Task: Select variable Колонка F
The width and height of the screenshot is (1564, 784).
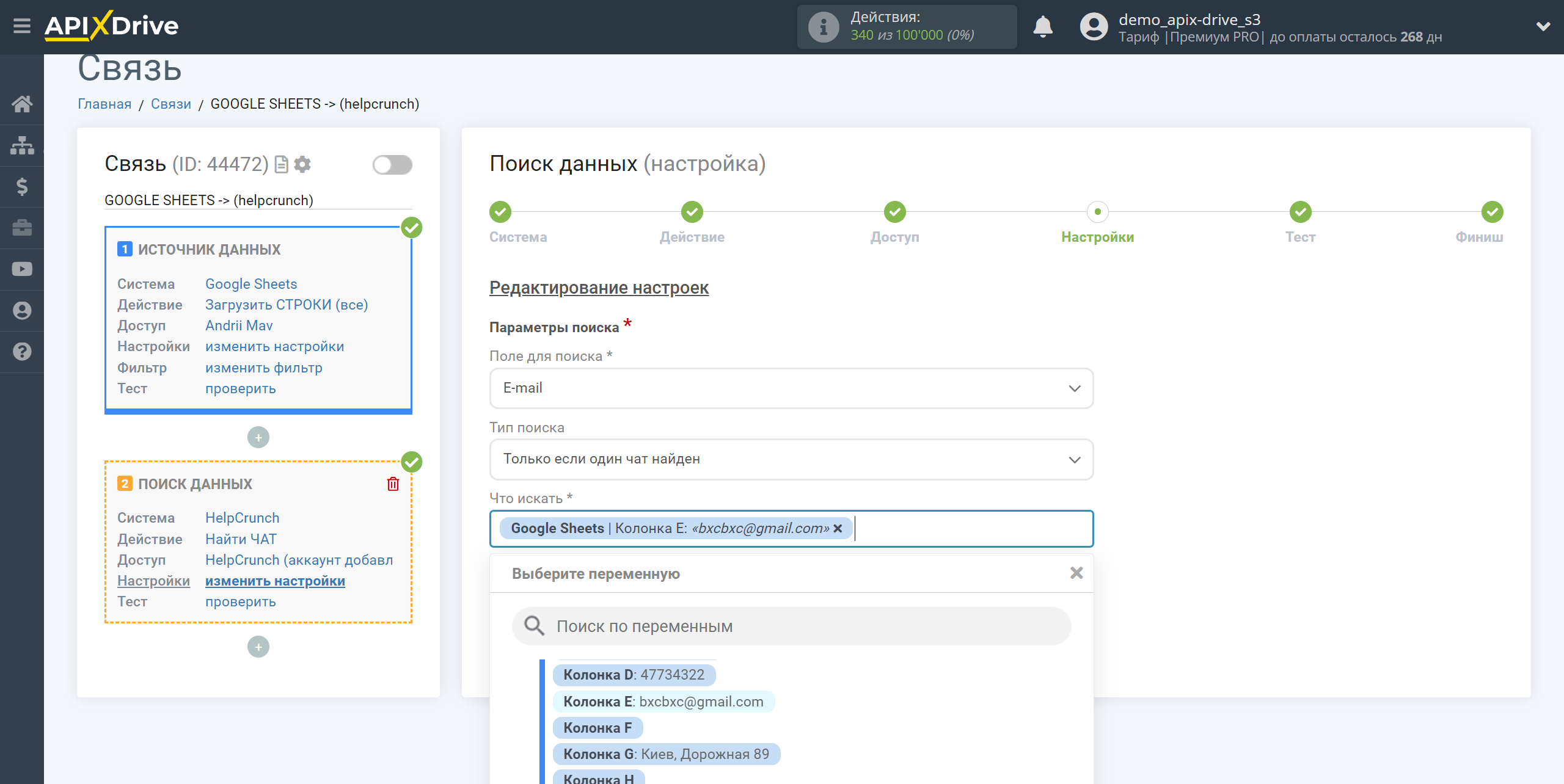Action: tap(597, 728)
